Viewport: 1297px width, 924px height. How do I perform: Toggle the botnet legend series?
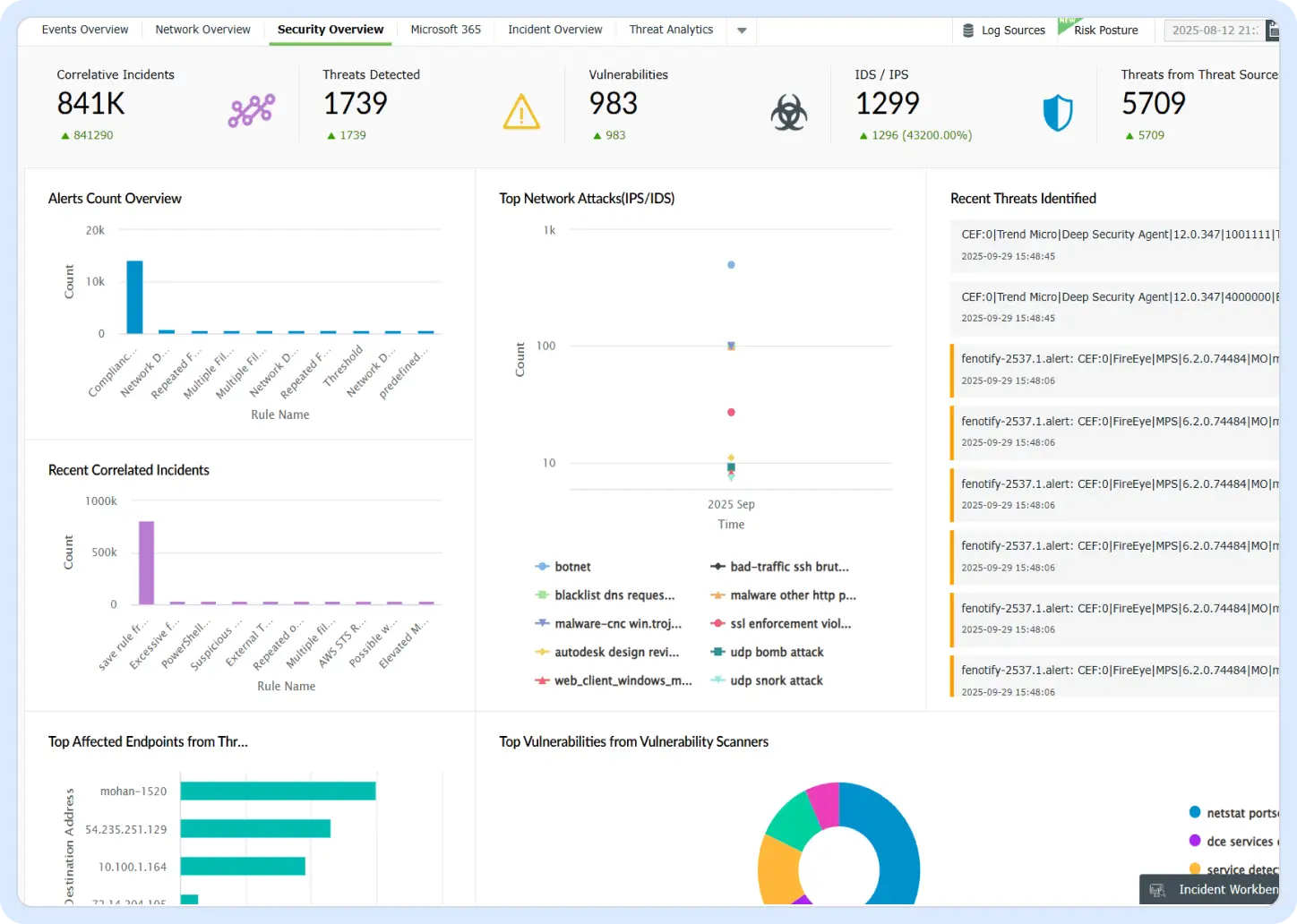(x=563, y=567)
